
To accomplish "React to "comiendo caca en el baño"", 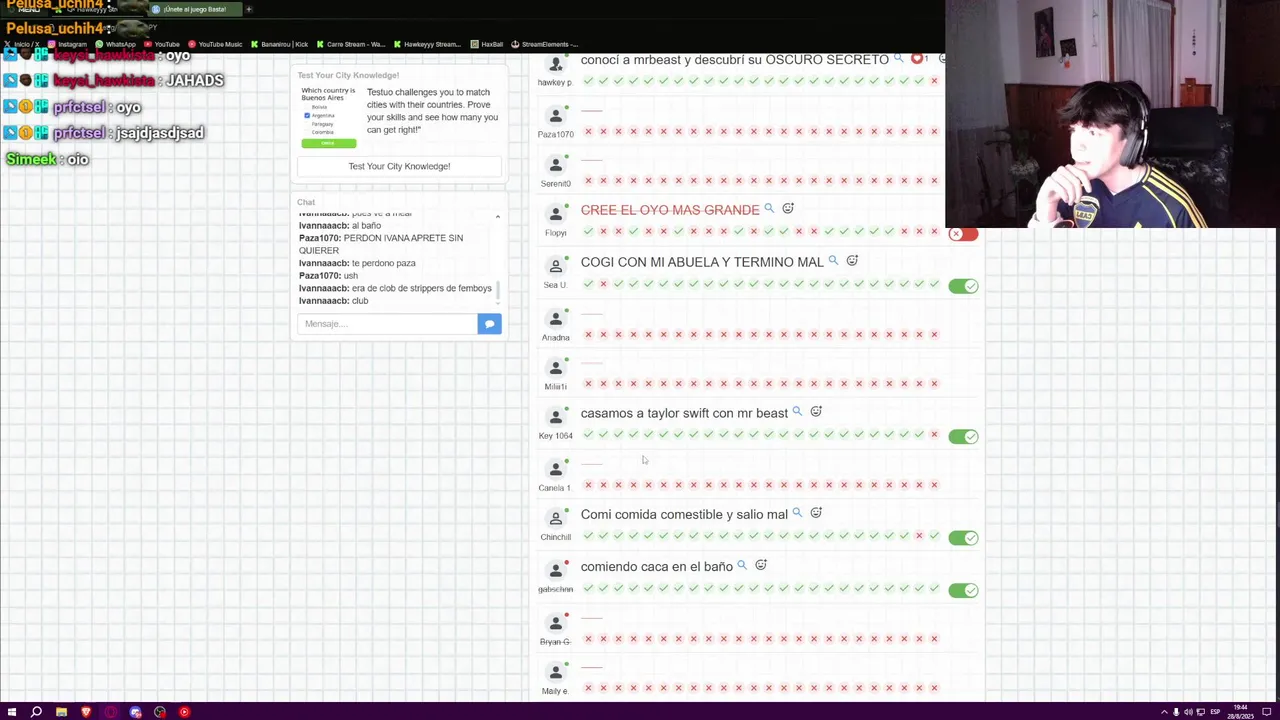I will [761, 565].
